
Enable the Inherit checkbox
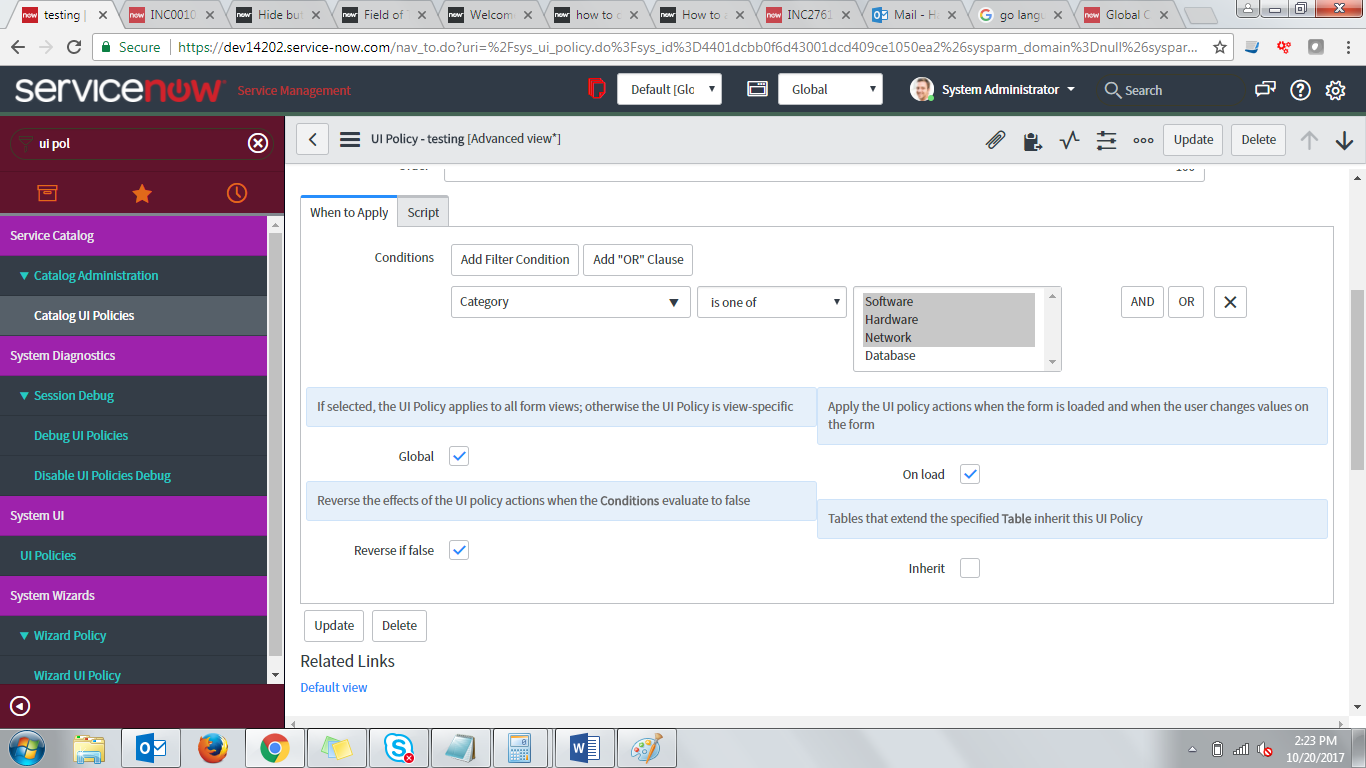[969, 567]
